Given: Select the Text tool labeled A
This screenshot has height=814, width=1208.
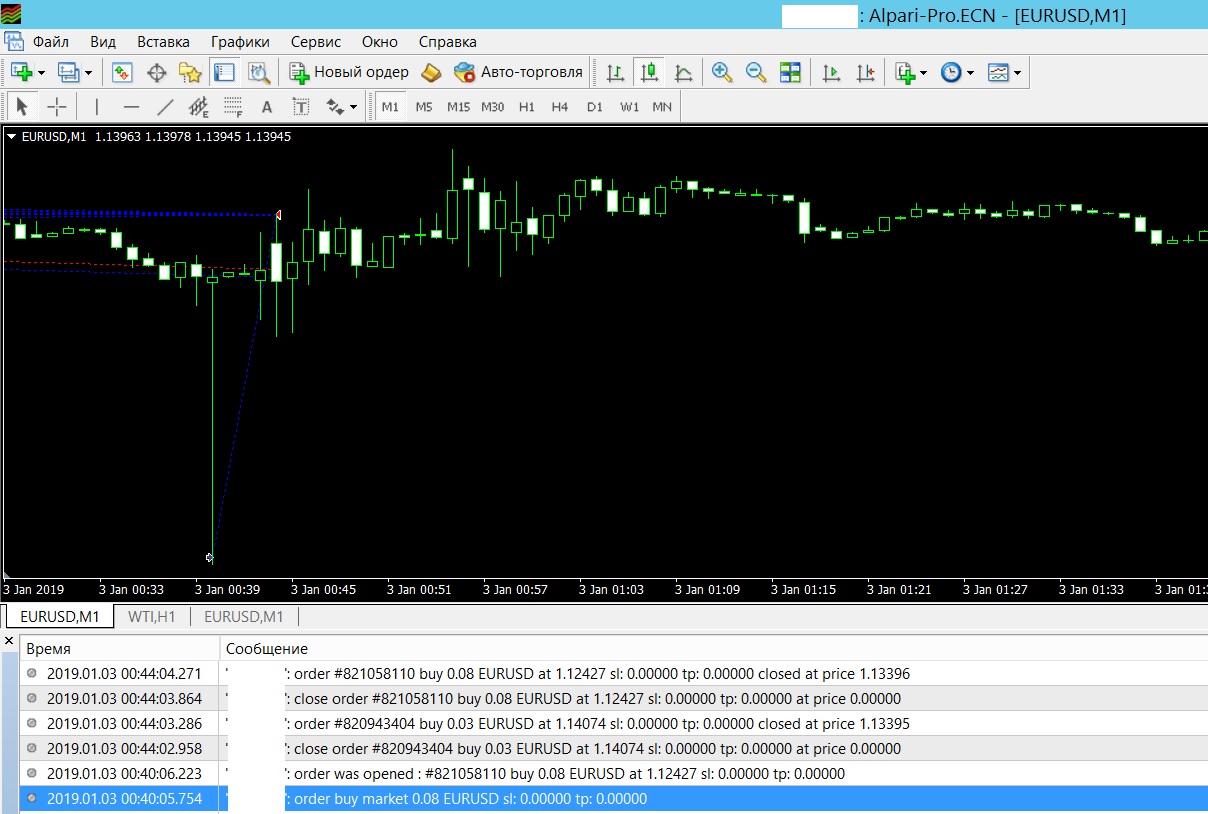Looking at the screenshot, I should 267,106.
